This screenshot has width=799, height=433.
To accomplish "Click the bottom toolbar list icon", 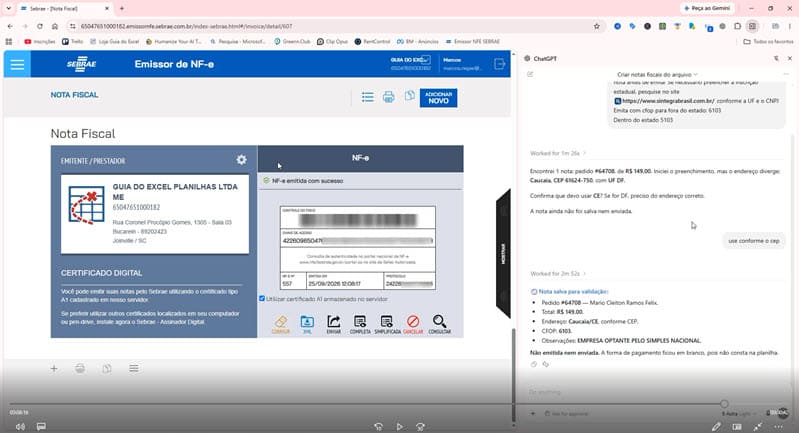I will (134, 368).
